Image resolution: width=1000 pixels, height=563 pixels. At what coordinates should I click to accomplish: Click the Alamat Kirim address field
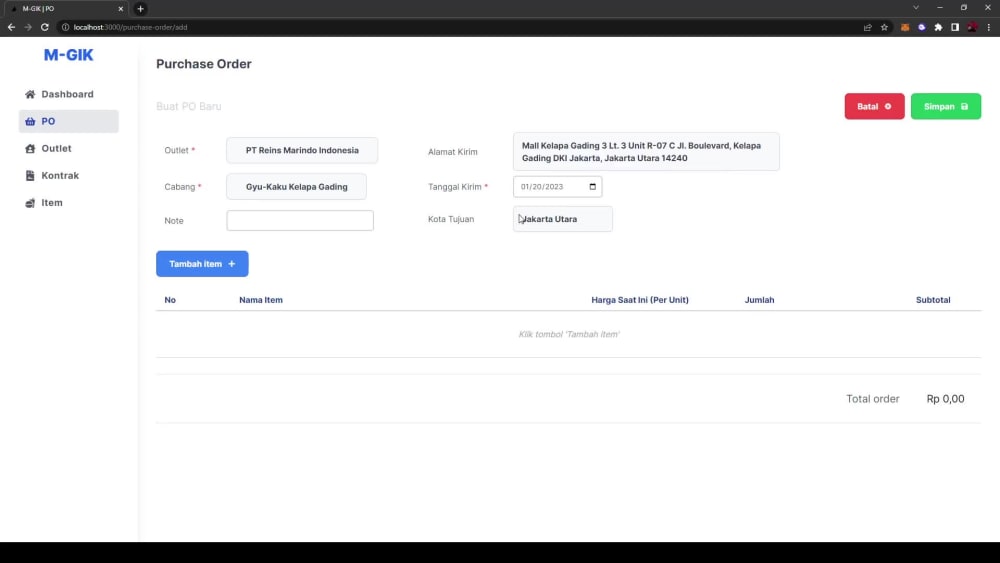pos(646,152)
